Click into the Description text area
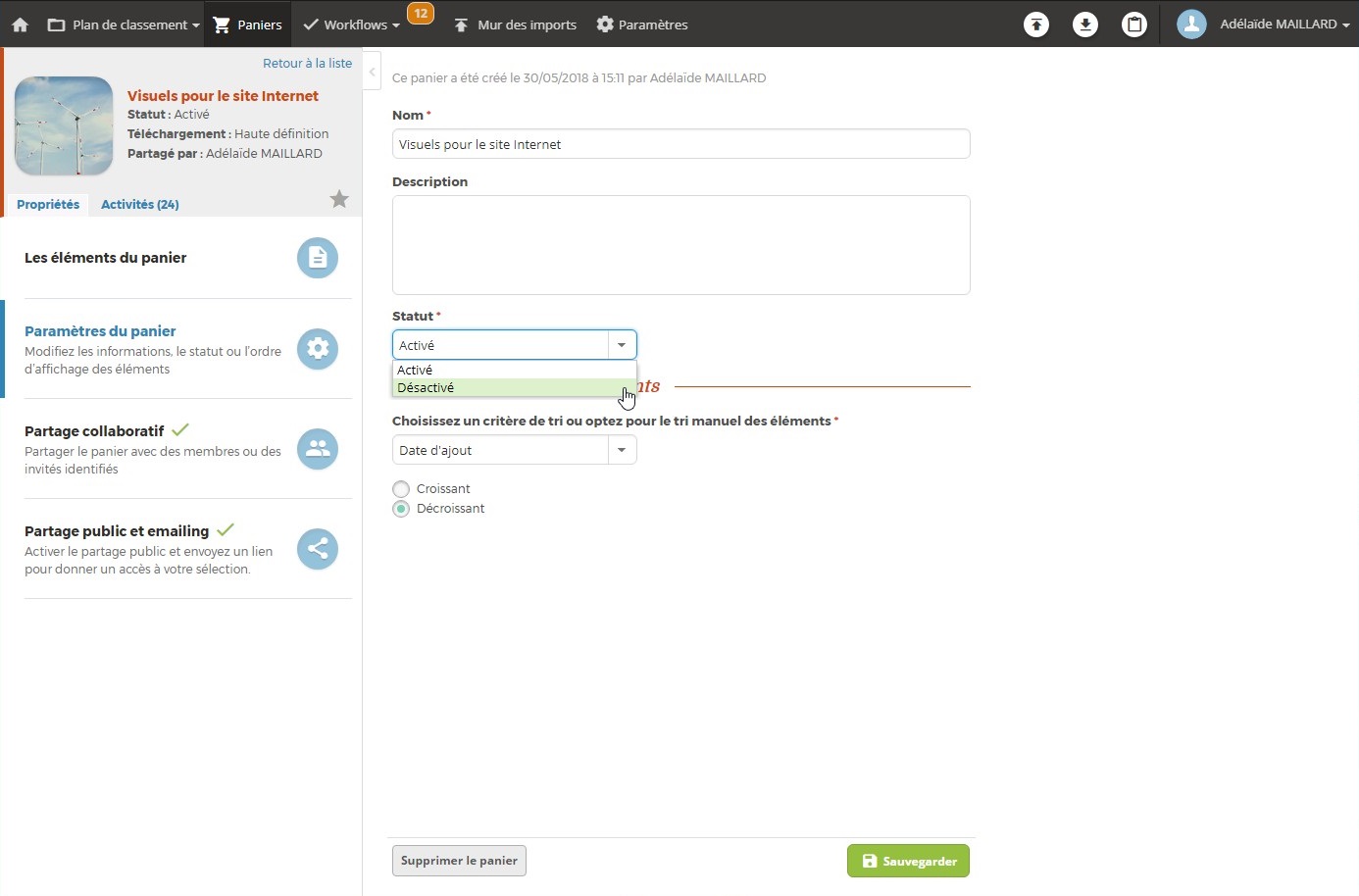Viewport: 1359px width, 896px height. (680, 245)
